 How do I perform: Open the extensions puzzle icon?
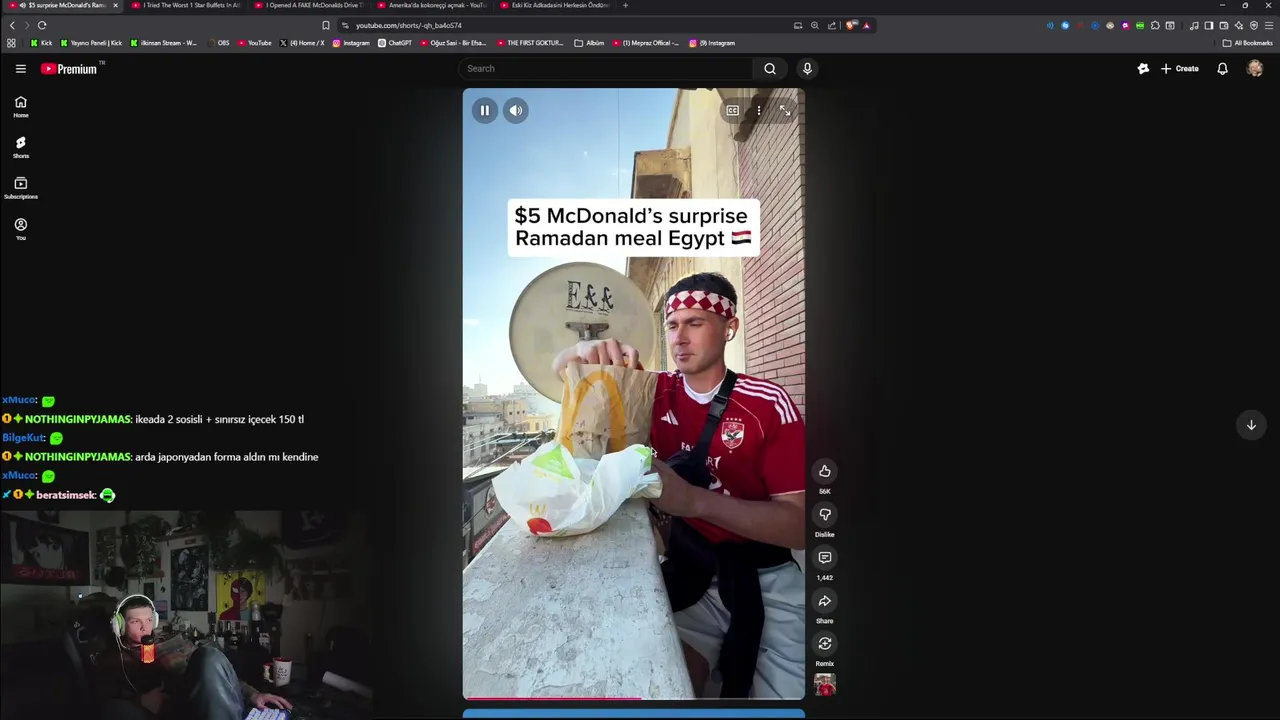[1155, 25]
